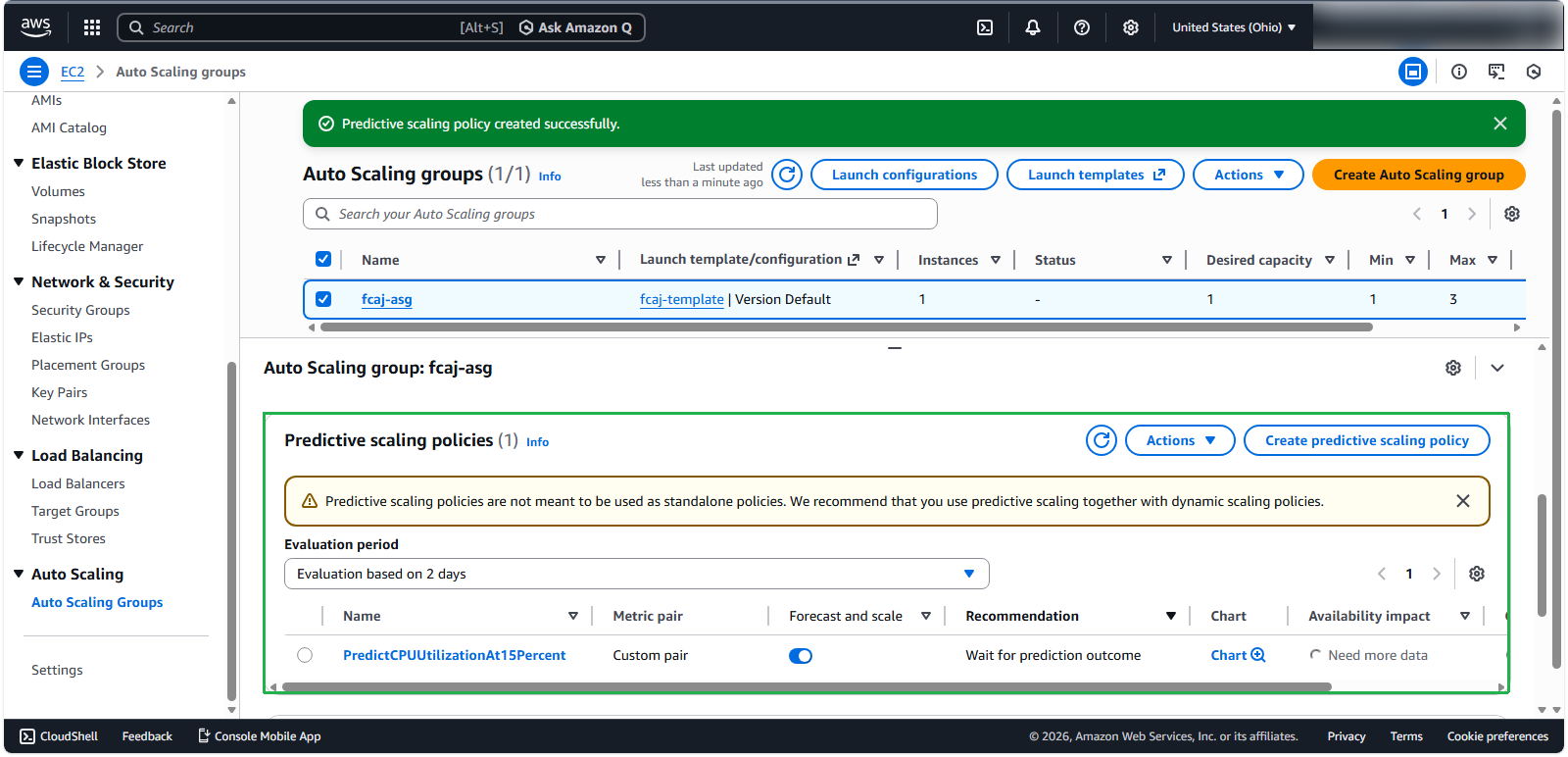
Task: Open the fcaj-asg group link
Action: [387, 299]
